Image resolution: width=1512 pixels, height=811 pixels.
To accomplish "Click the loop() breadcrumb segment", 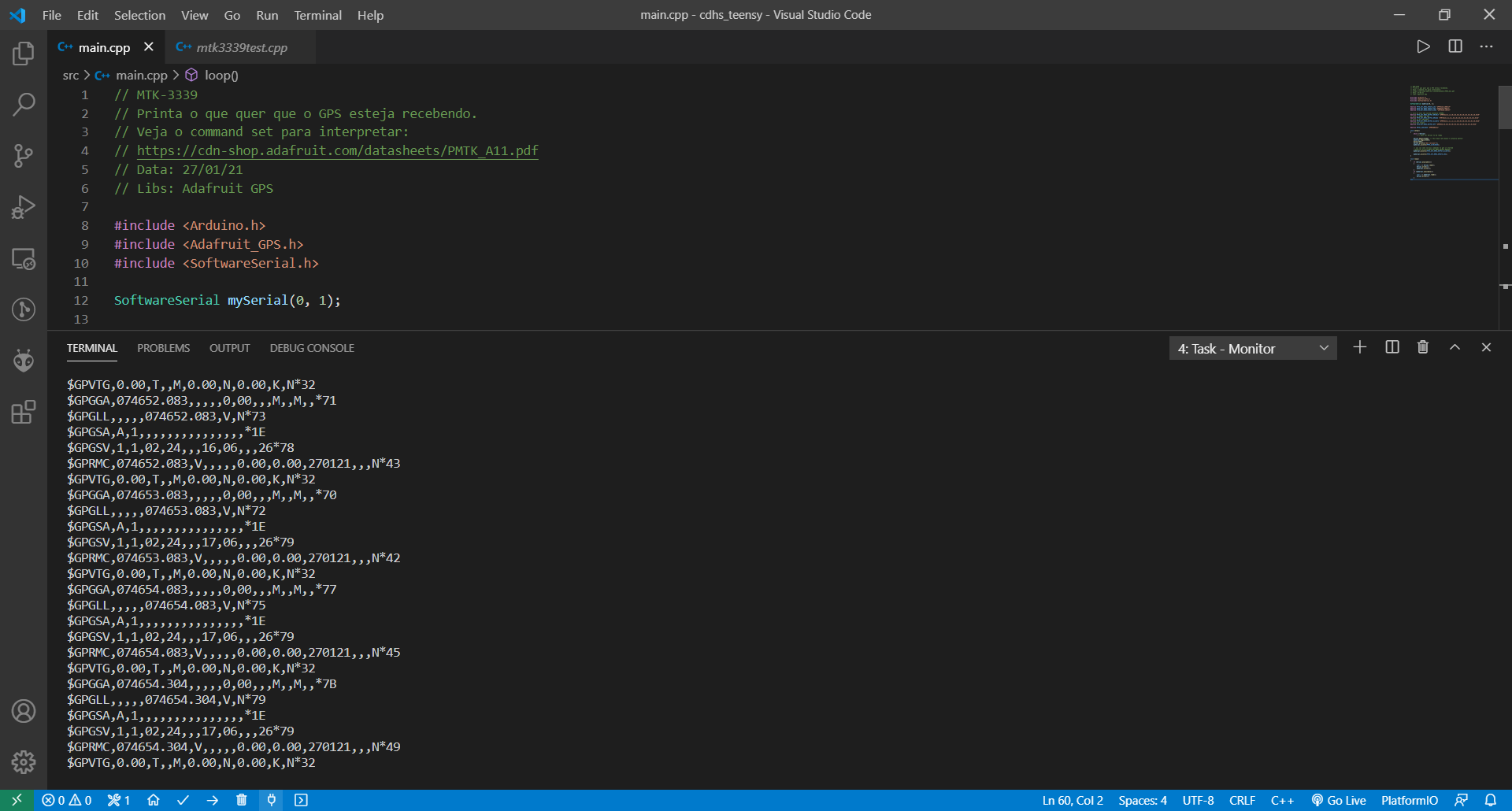I will click(x=221, y=76).
